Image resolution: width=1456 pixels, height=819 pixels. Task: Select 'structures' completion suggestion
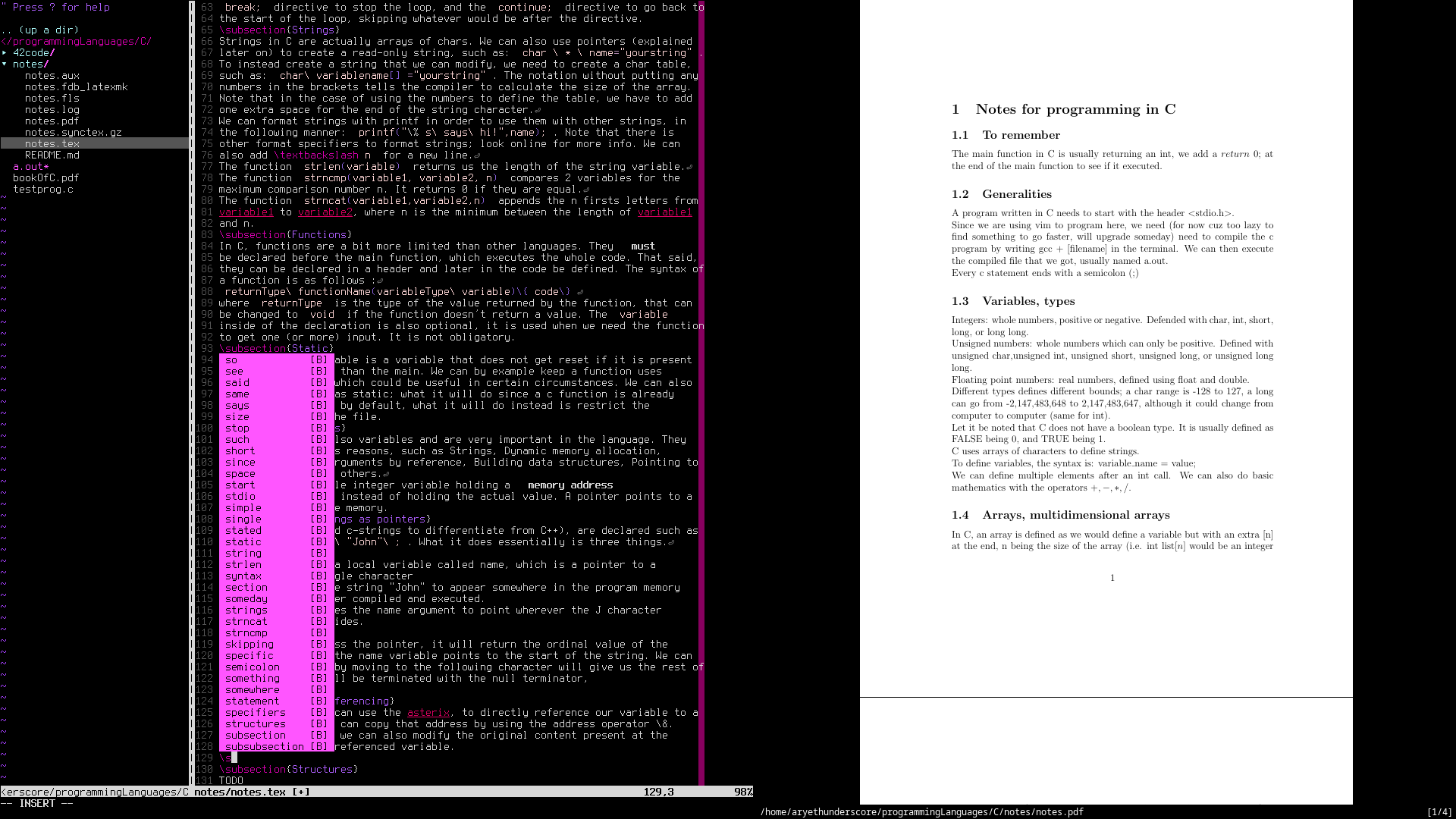pyautogui.click(x=255, y=724)
